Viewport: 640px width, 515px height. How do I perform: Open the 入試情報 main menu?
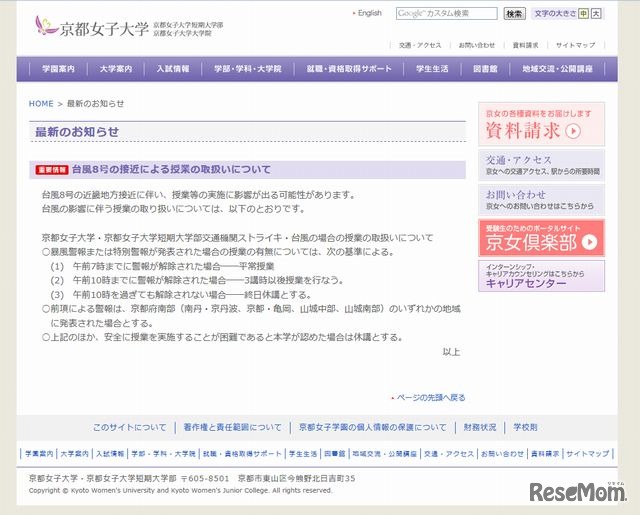point(173,69)
